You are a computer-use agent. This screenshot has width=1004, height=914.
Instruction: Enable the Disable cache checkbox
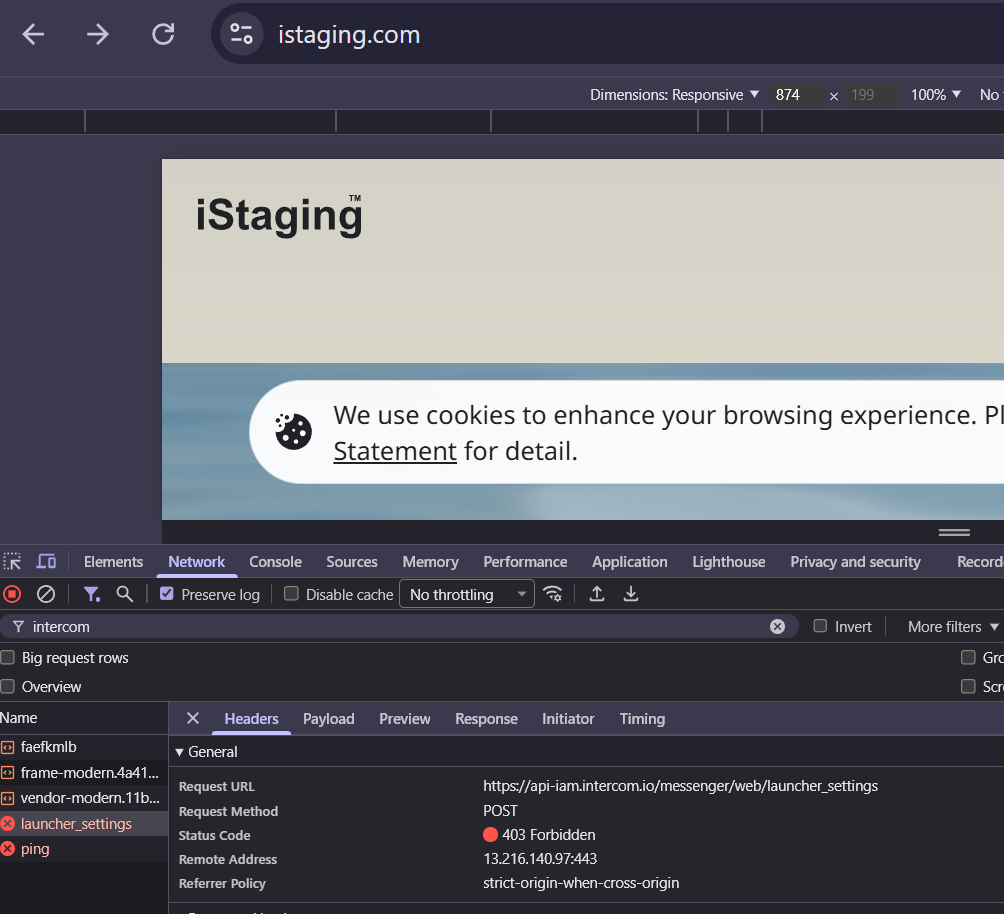(x=292, y=594)
